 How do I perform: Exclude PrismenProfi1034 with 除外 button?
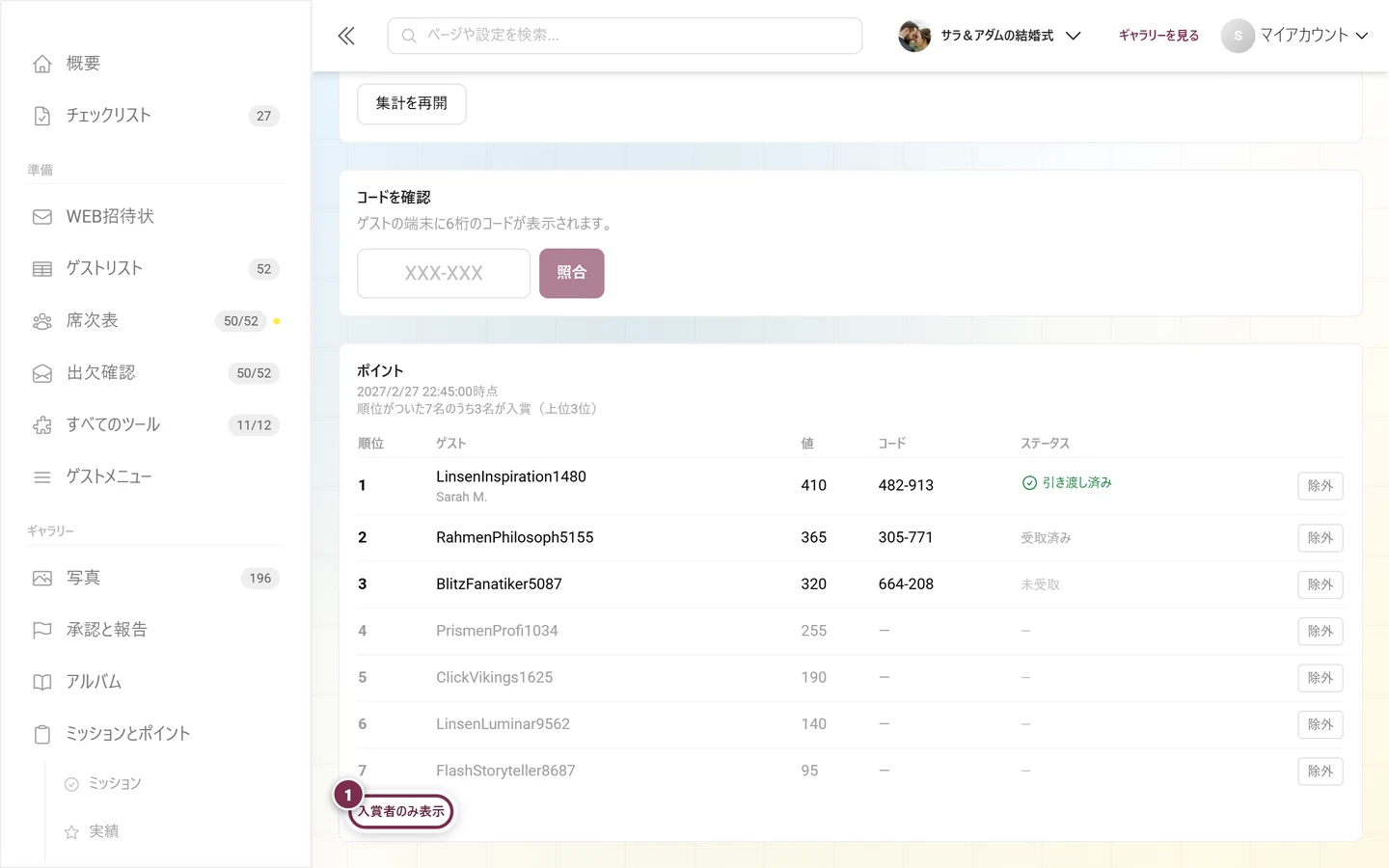[x=1321, y=632]
